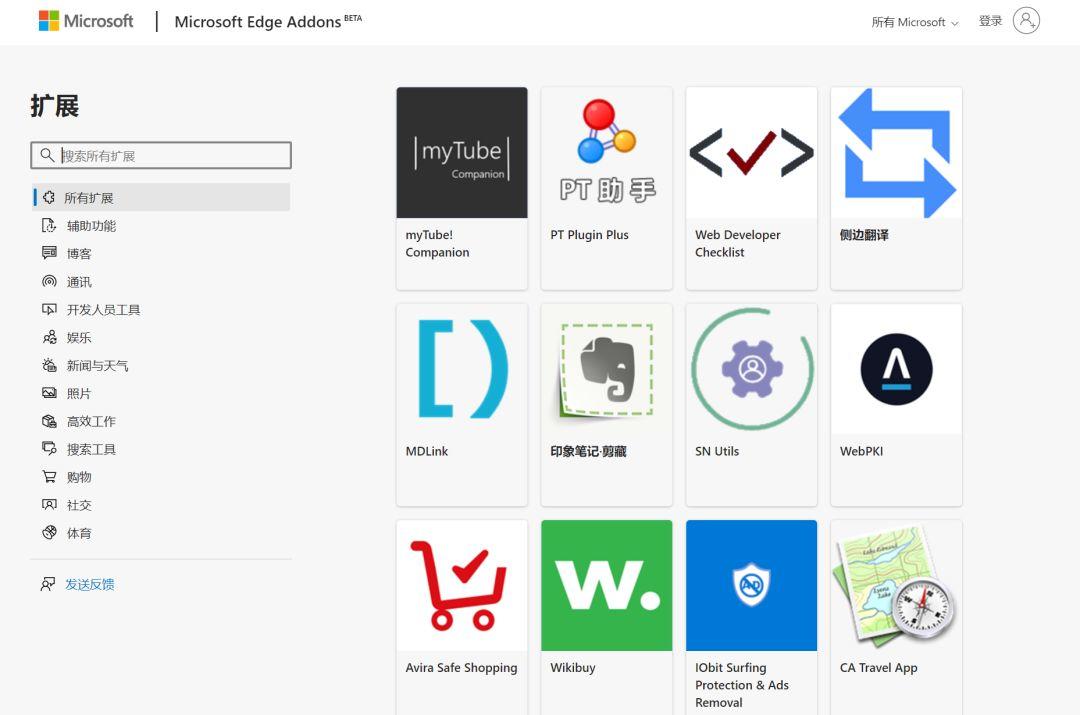
Task: Select the 购物 category
Action: pyautogui.click(x=79, y=477)
